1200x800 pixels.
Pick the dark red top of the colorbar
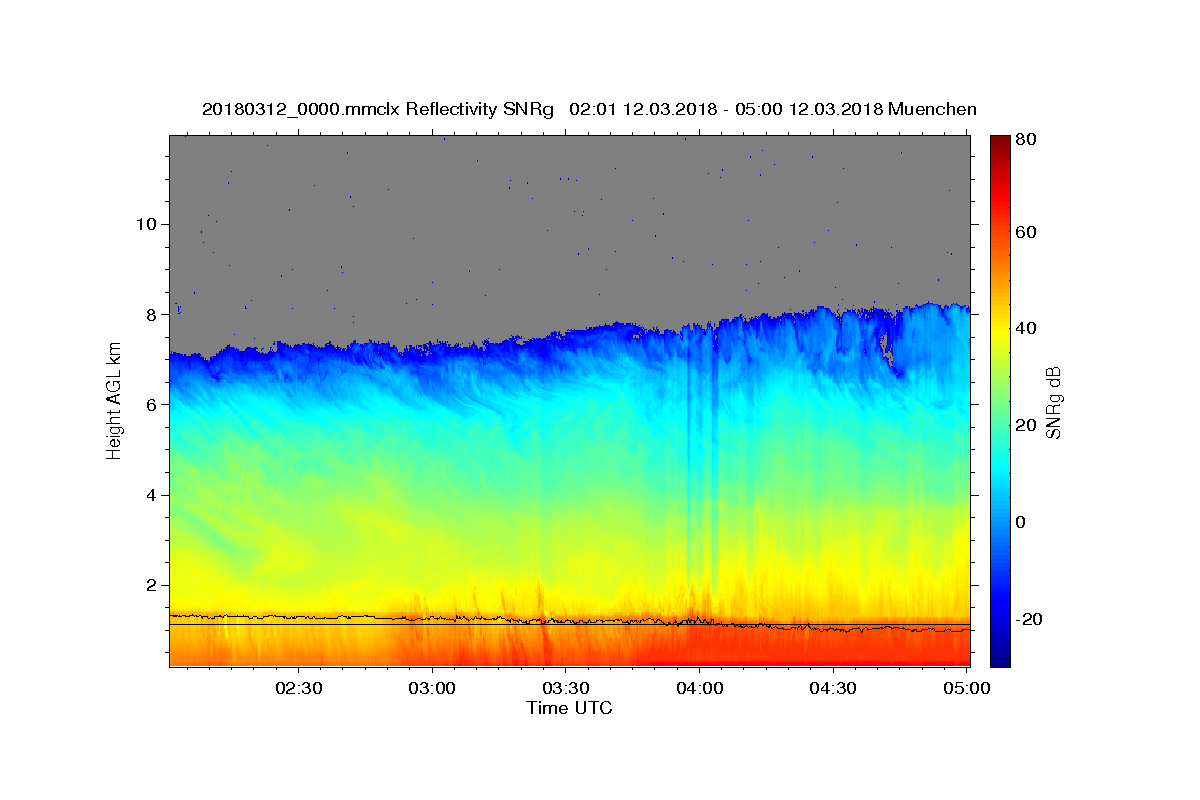1000,142
